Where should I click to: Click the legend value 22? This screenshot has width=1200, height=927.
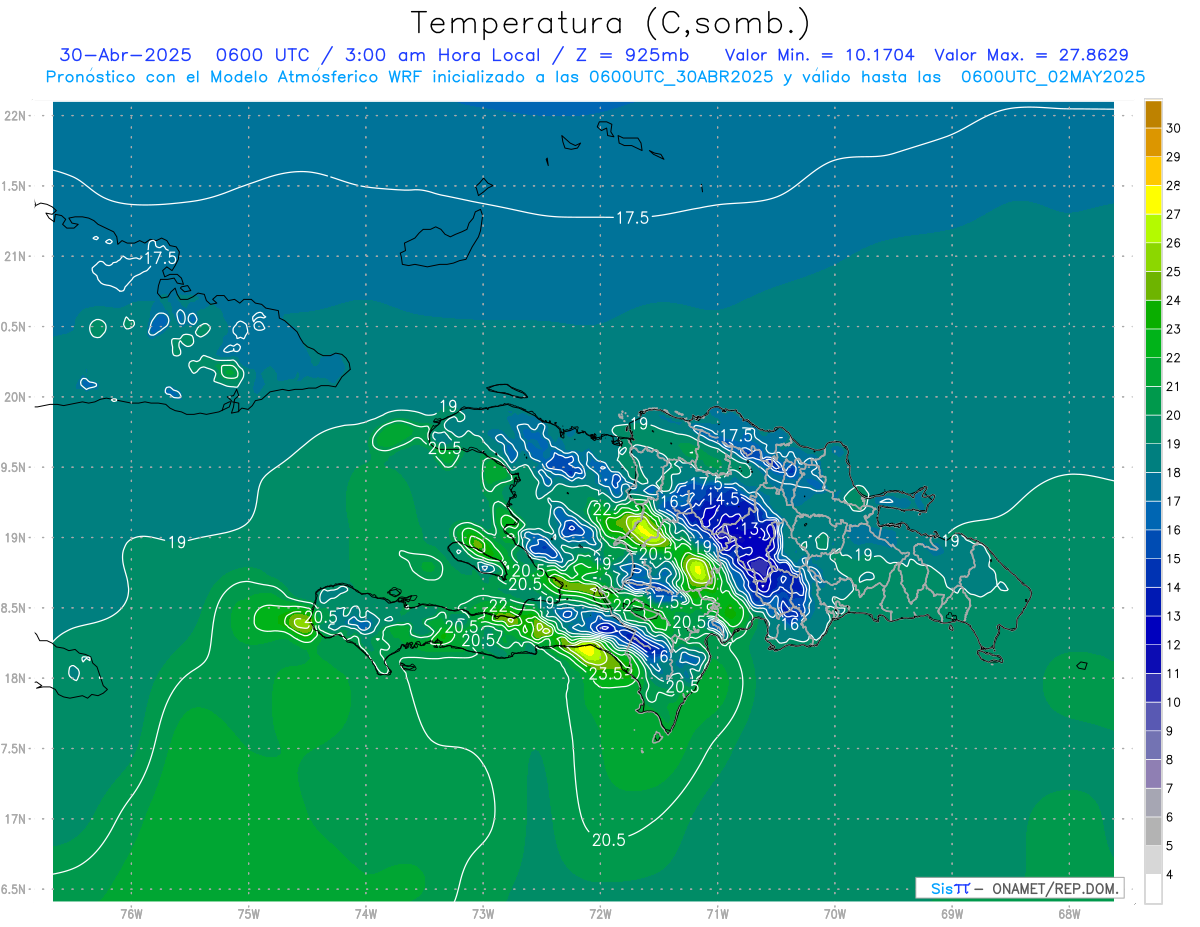[1174, 358]
